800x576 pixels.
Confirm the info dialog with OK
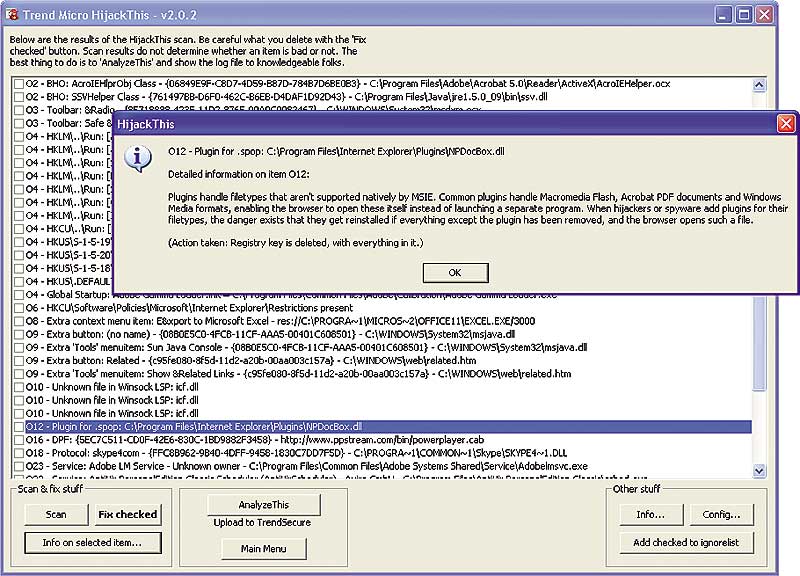pyautogui.click(x=455, y=273)
